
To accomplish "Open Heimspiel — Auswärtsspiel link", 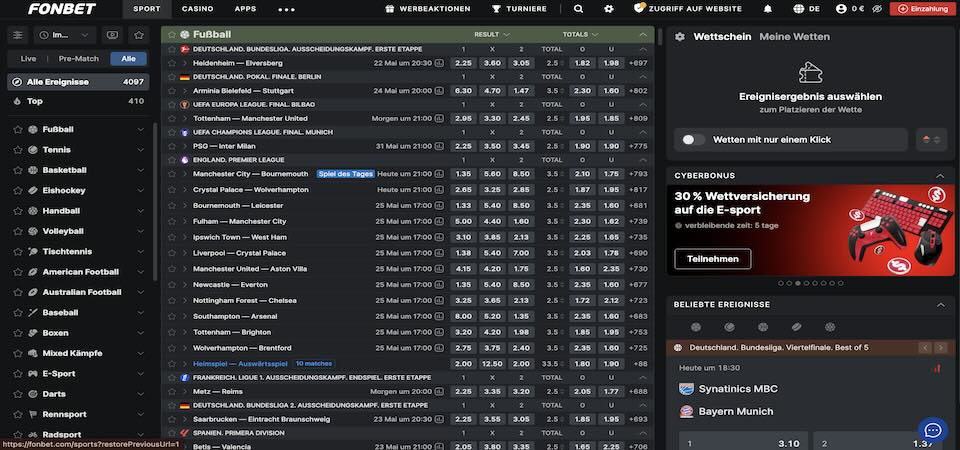I will [240, 364].
